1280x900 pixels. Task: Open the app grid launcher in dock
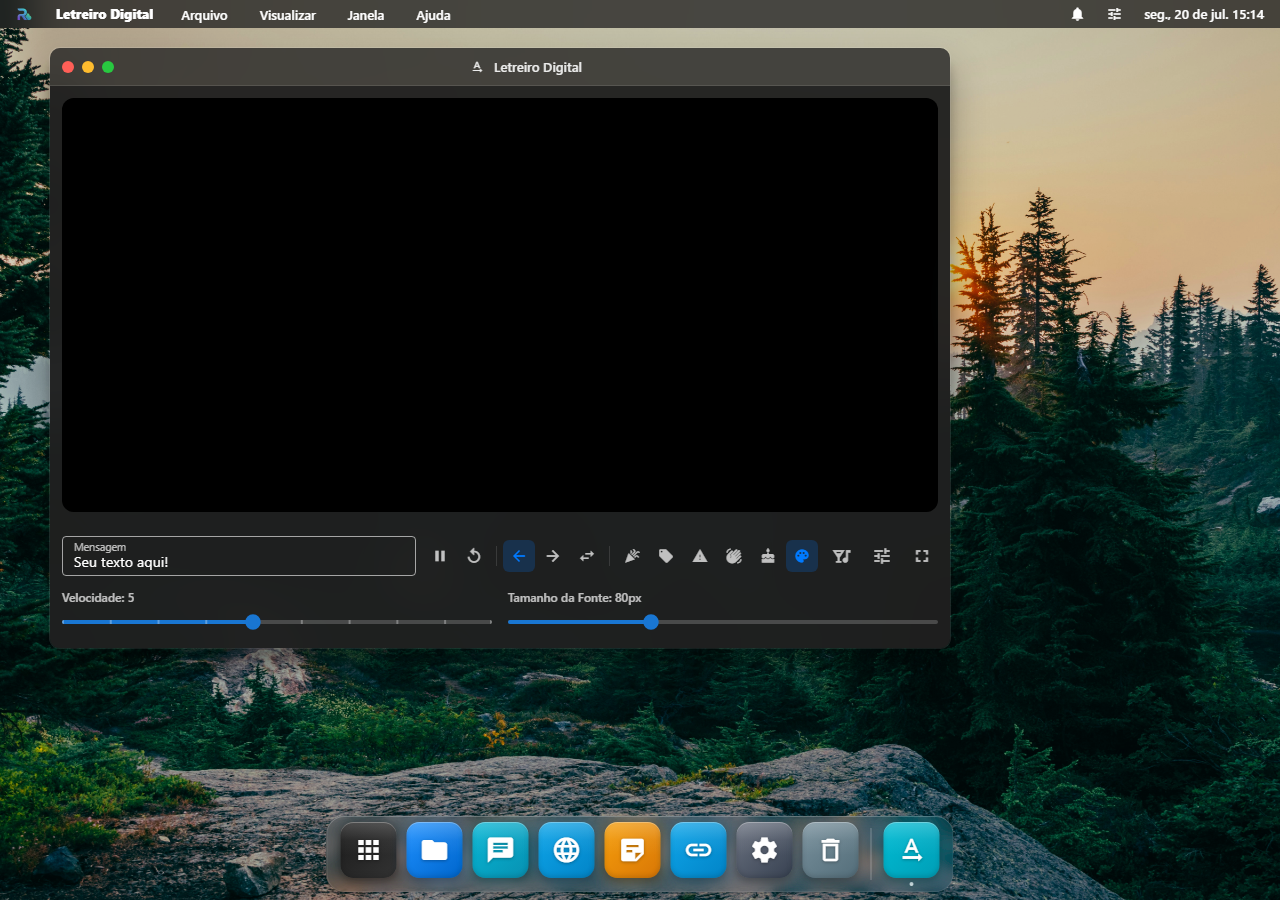(368, 850)
